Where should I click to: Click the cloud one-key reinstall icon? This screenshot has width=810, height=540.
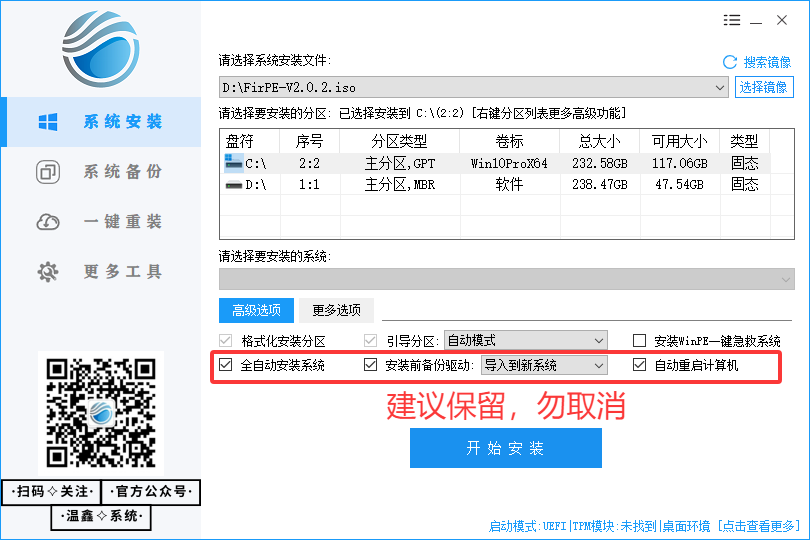pyautogui.click(x=48, y=222)
